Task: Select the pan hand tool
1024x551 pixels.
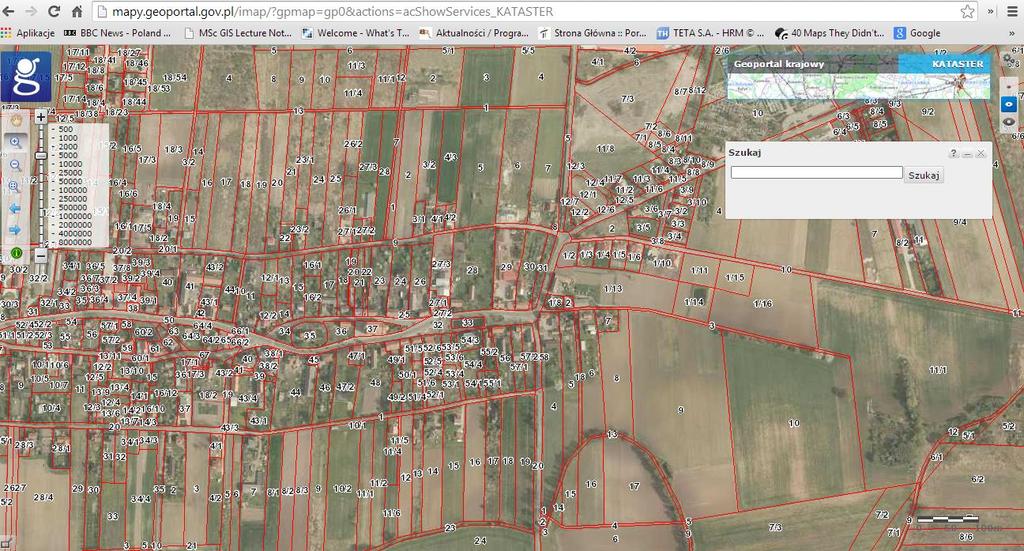Action: 15,120
